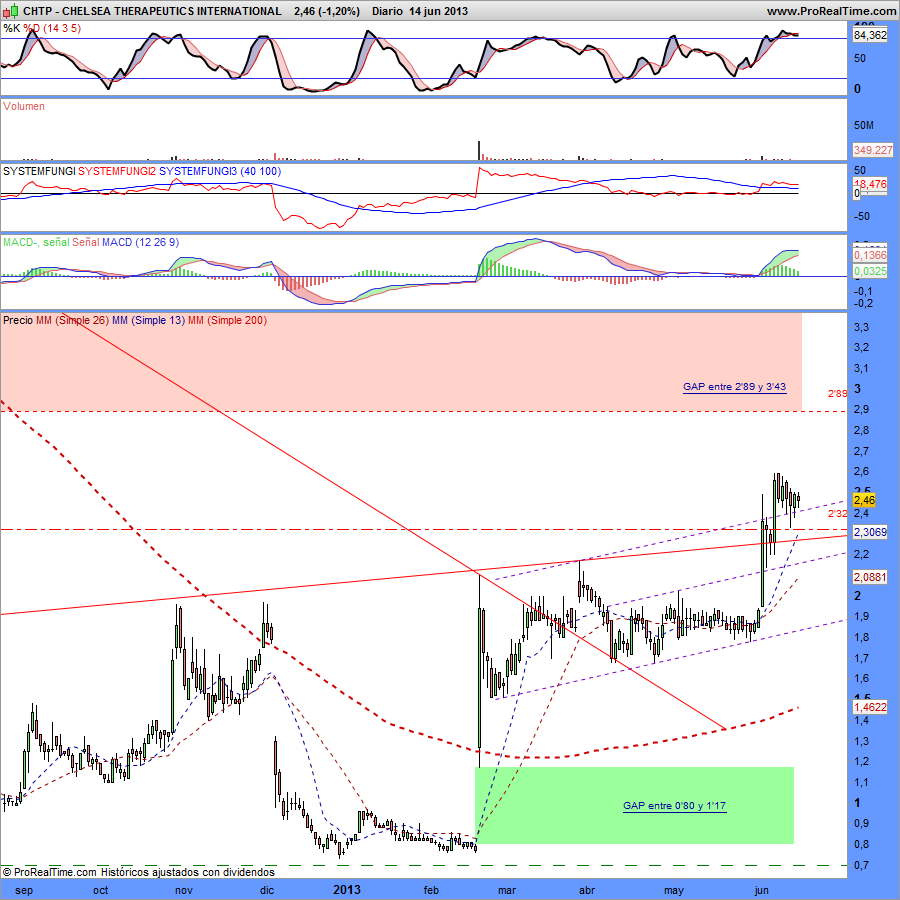Click the mar month marker on time axis
Viewport: 900px width, 900px height.
[507, 890]
